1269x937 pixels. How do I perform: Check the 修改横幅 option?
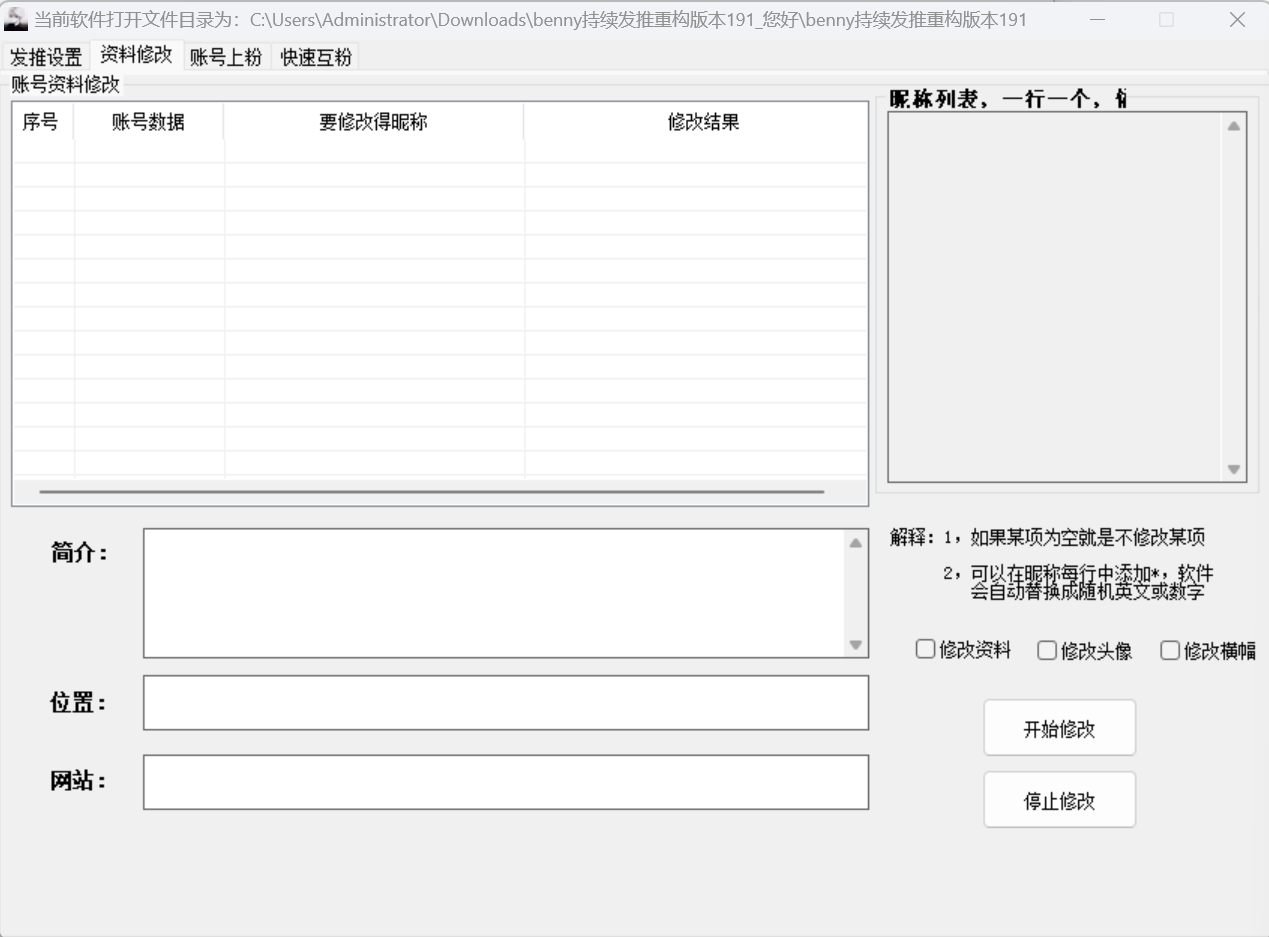pos(1170,651)
